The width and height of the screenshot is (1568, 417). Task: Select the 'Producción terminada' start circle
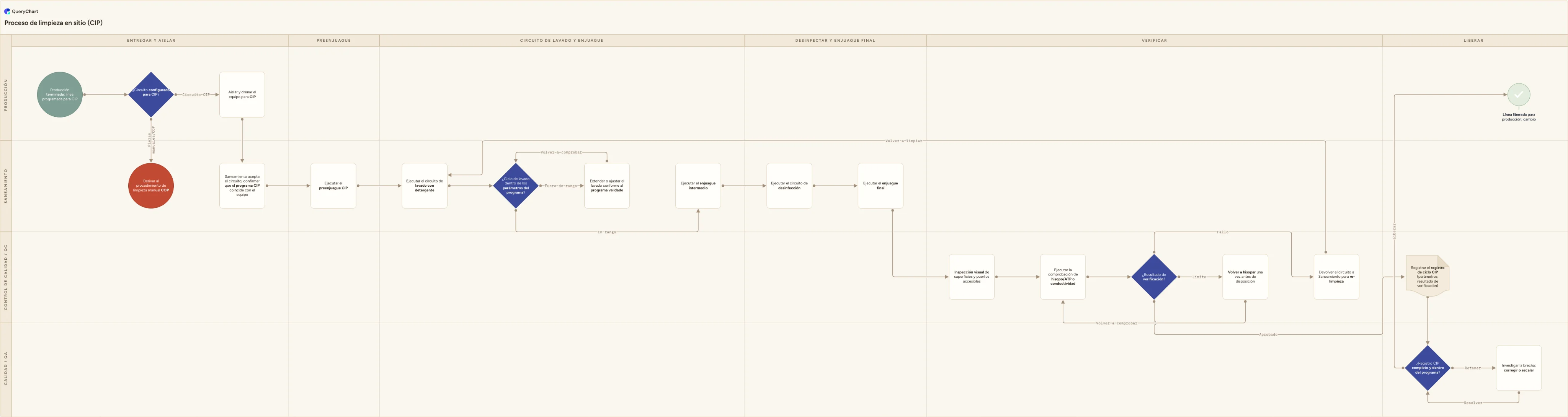(x=60, y=95)
